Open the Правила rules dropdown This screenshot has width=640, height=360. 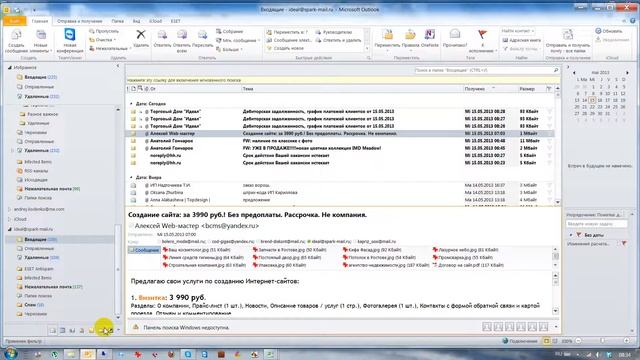coord(410,39)
